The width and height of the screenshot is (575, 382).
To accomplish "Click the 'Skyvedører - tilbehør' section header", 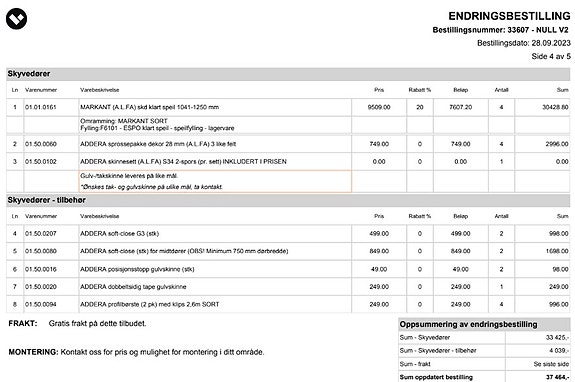I will (x=288, y=200).
